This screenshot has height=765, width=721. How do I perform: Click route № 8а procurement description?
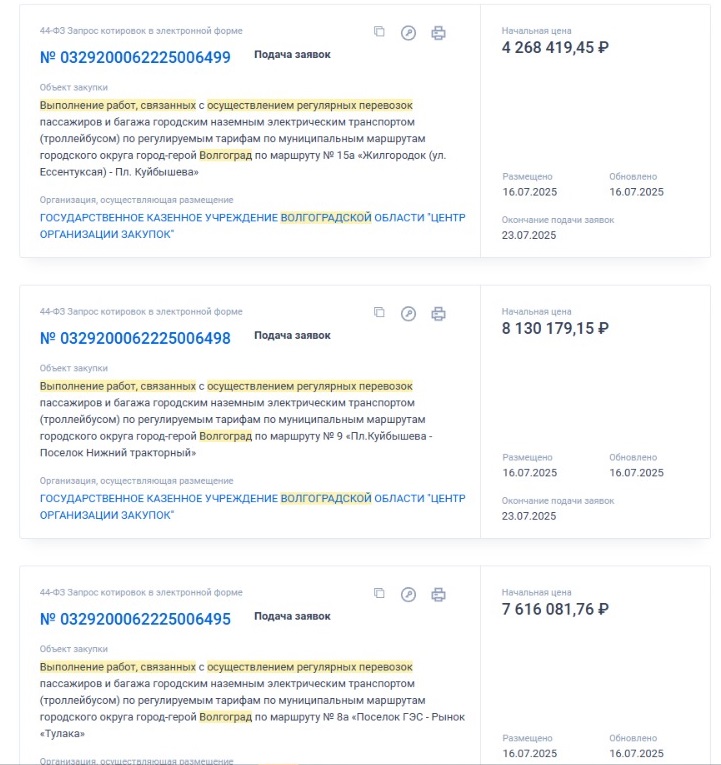(x=252, y=700)
